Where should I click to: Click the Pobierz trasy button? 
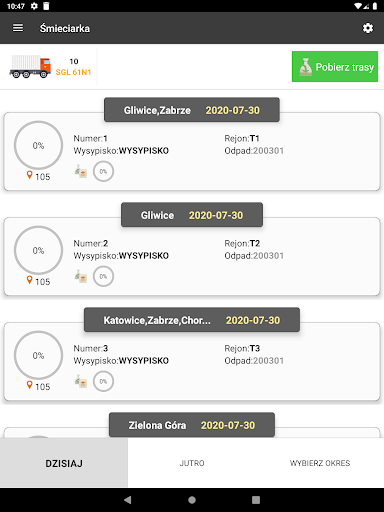click(x=335, y=66)
